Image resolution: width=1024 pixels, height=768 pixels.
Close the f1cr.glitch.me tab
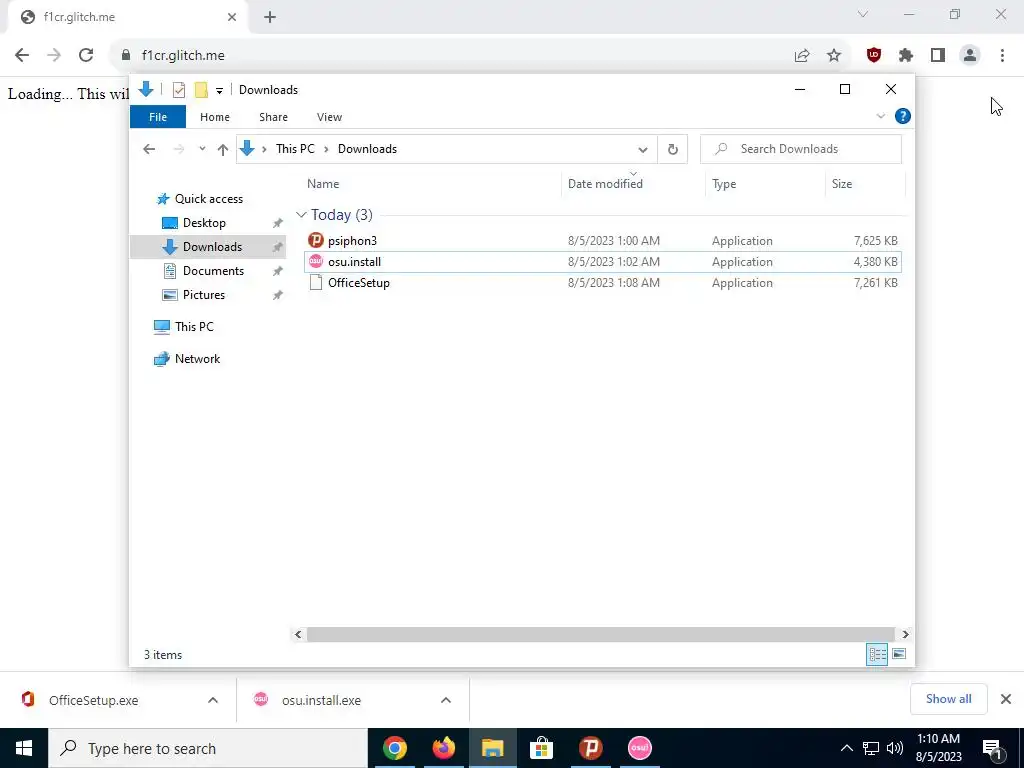pos(232,17)
